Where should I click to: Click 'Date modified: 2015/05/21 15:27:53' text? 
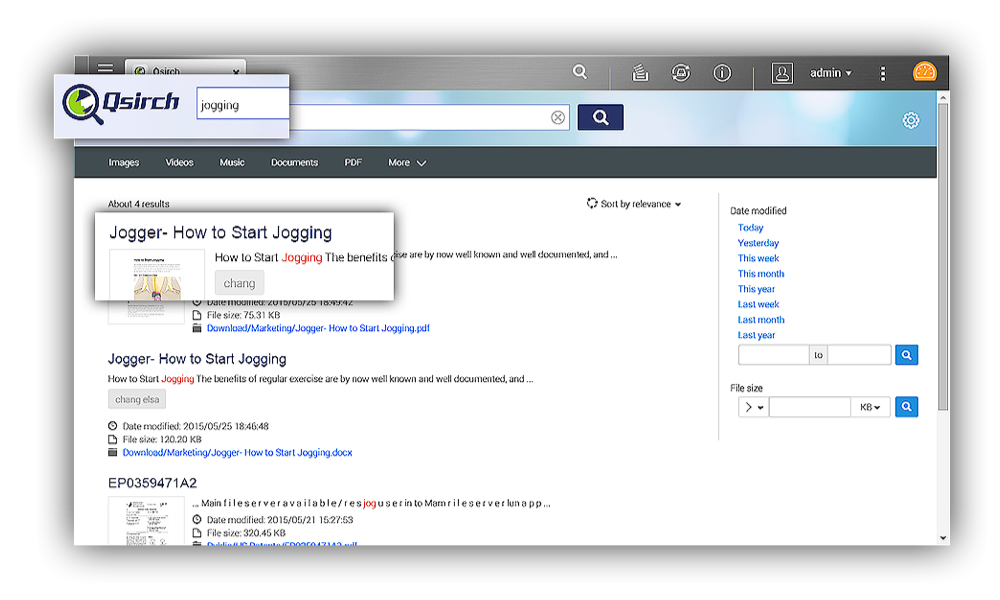coord(280,520)
